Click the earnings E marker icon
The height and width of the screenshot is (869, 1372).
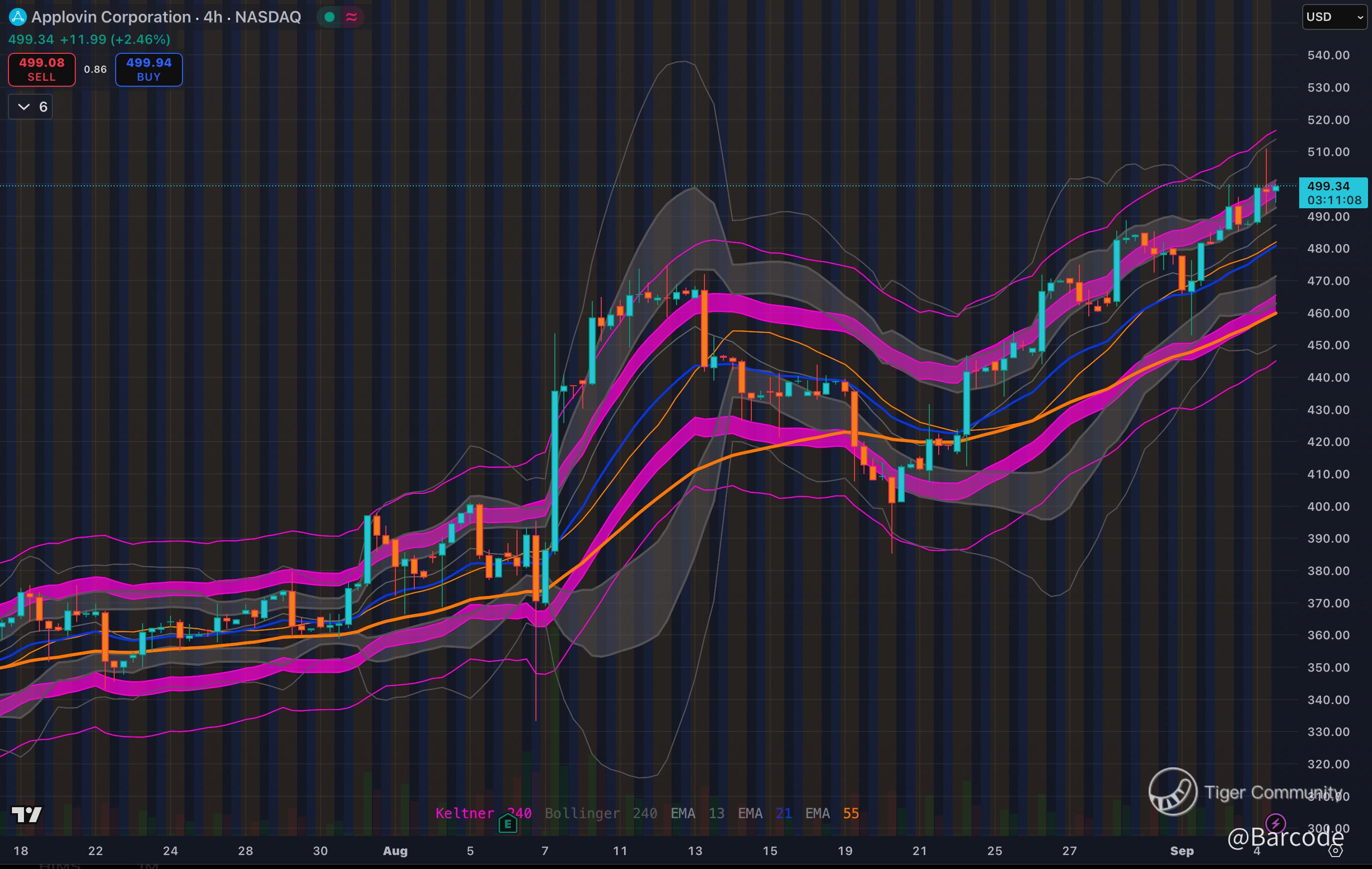click(x=508, y=824)
